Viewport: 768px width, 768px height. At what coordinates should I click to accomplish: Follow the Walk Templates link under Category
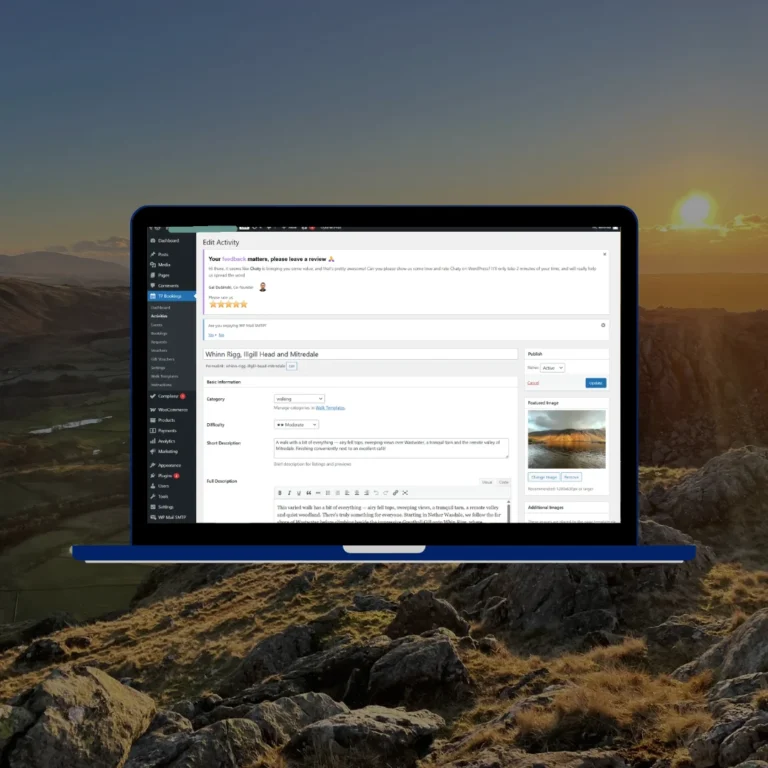tap(330, 408)
